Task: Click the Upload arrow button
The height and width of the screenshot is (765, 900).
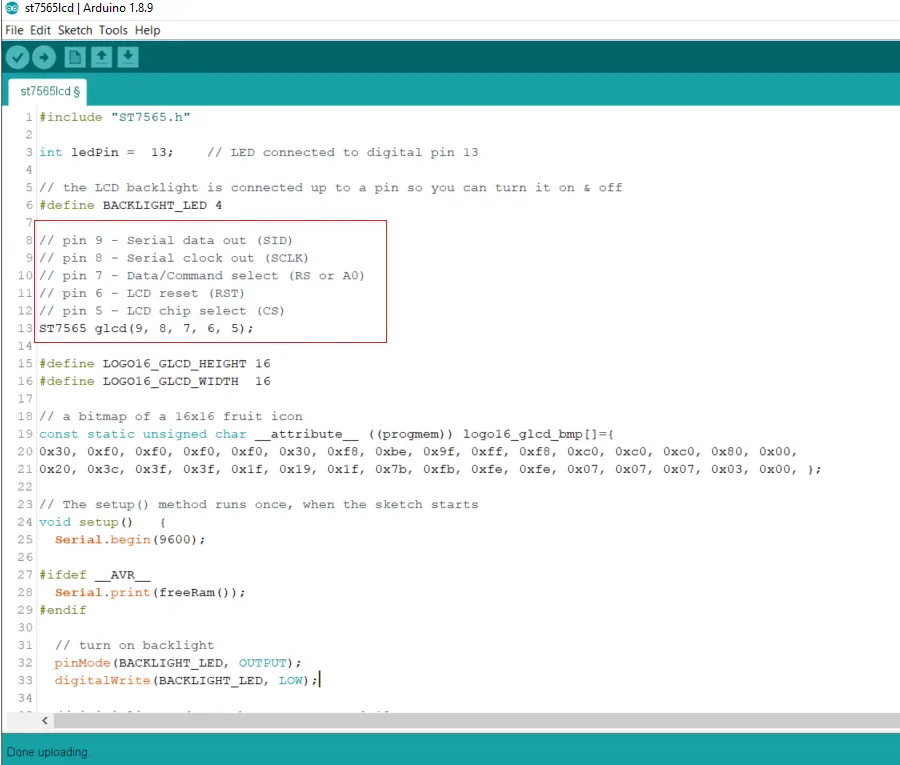Action: [x=45, y=58]
